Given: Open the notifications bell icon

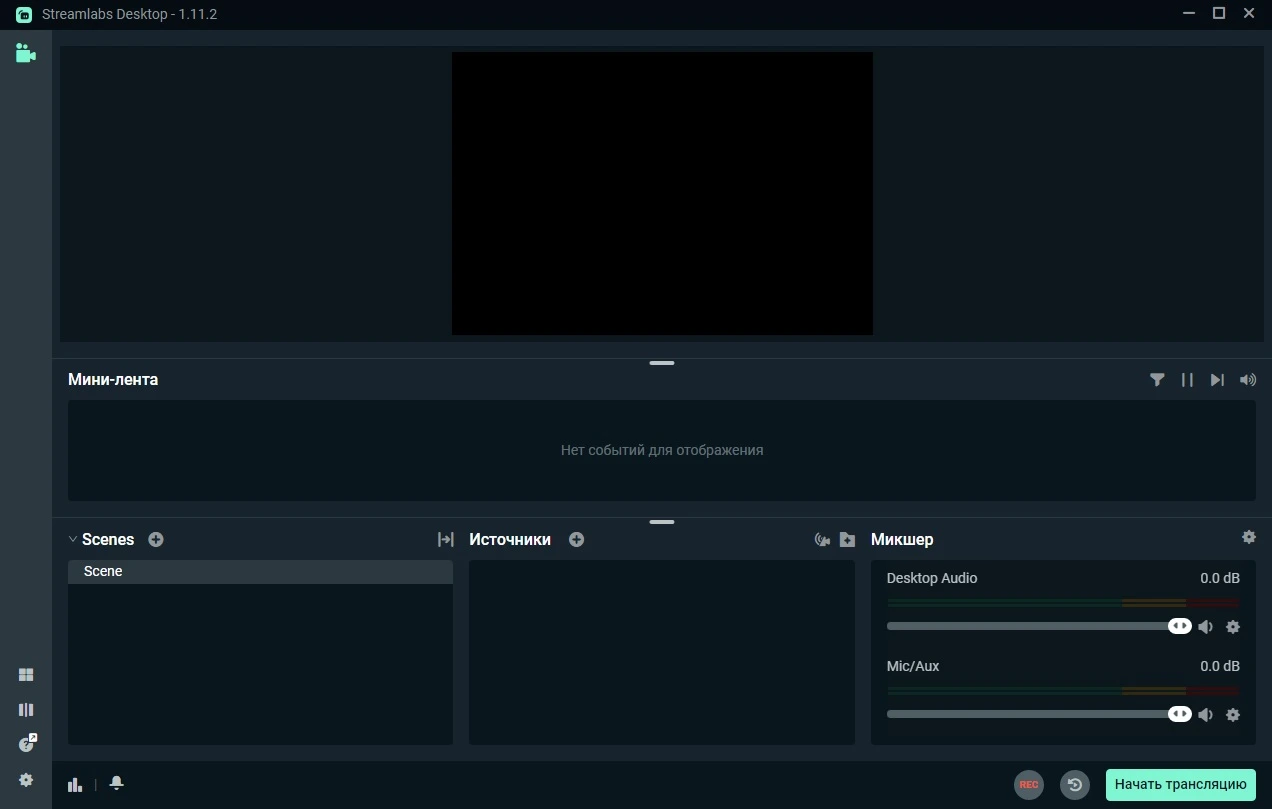Looking at the screenshot, I should coord(117,783).
